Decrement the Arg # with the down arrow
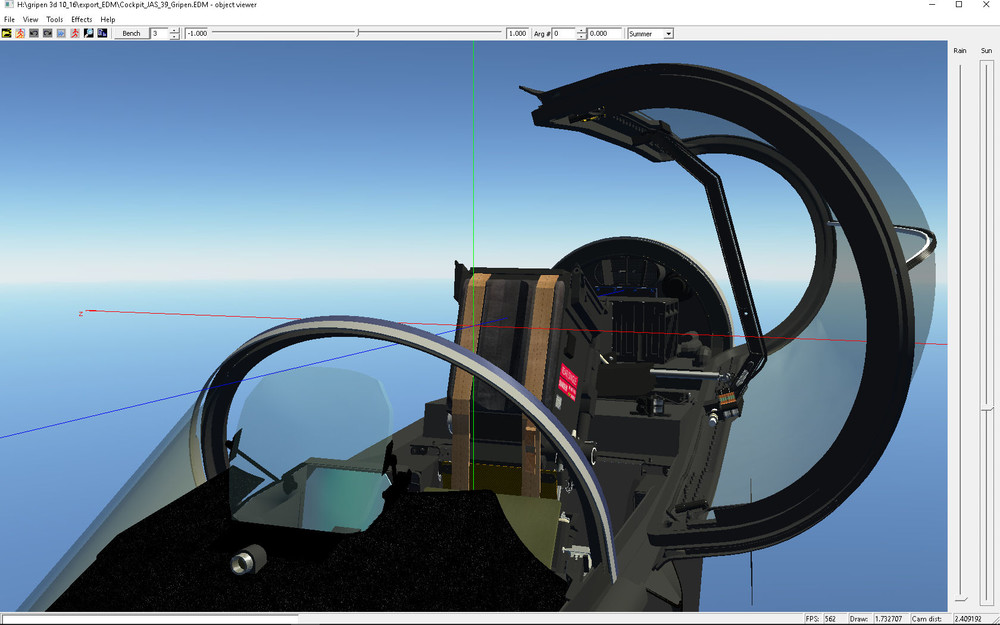The width and height of the screenshot is (1000, 625). click(581, 36)
